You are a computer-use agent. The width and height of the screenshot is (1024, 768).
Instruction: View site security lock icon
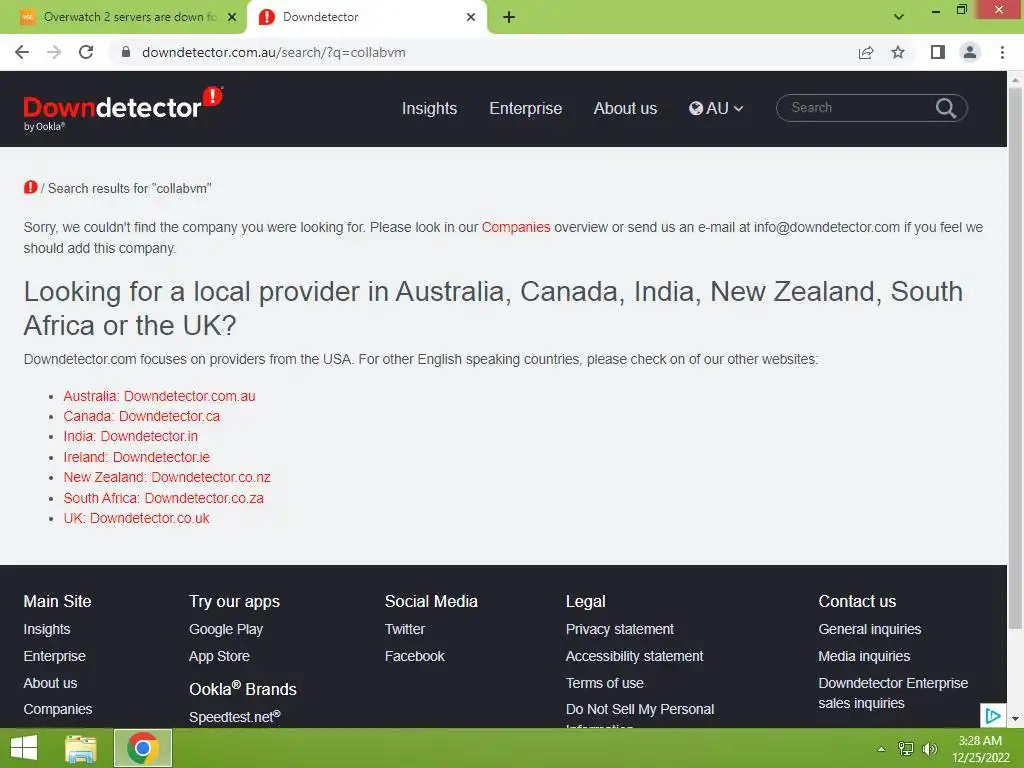click(126, 52)
